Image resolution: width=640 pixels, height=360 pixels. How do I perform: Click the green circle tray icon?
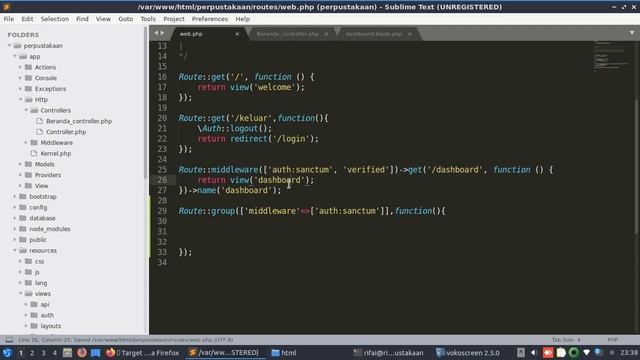click(573, 353)
